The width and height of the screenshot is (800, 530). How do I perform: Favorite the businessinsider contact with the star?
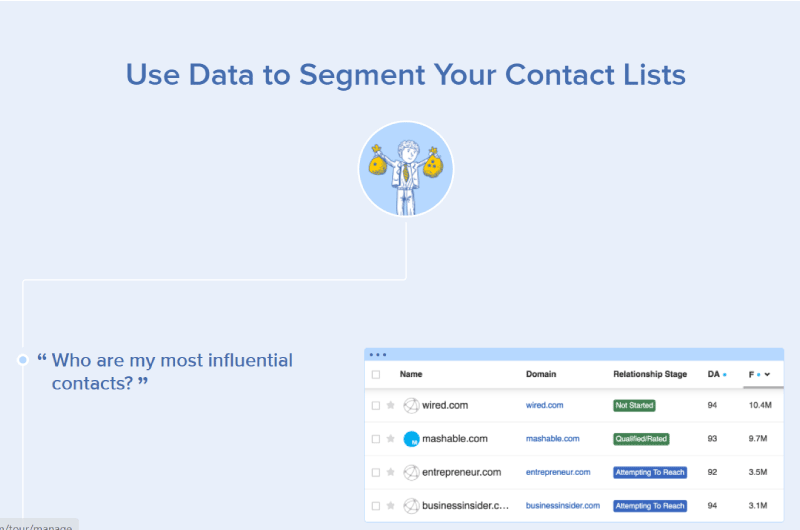point(391,506)
